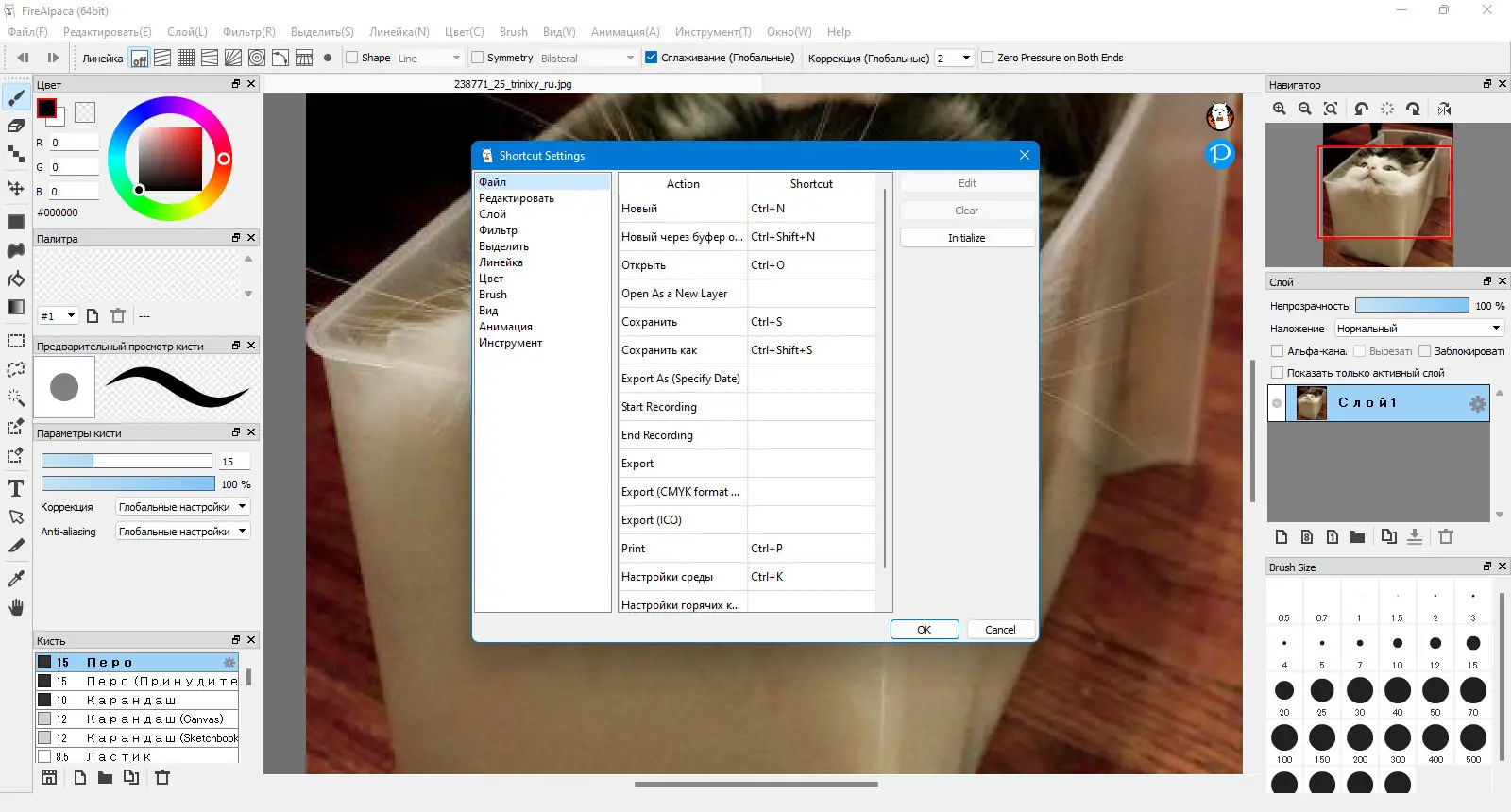Select the Eraser tool in left toolbar
The height and width of the screenshot is (812, 1511).
coord(16,126)
